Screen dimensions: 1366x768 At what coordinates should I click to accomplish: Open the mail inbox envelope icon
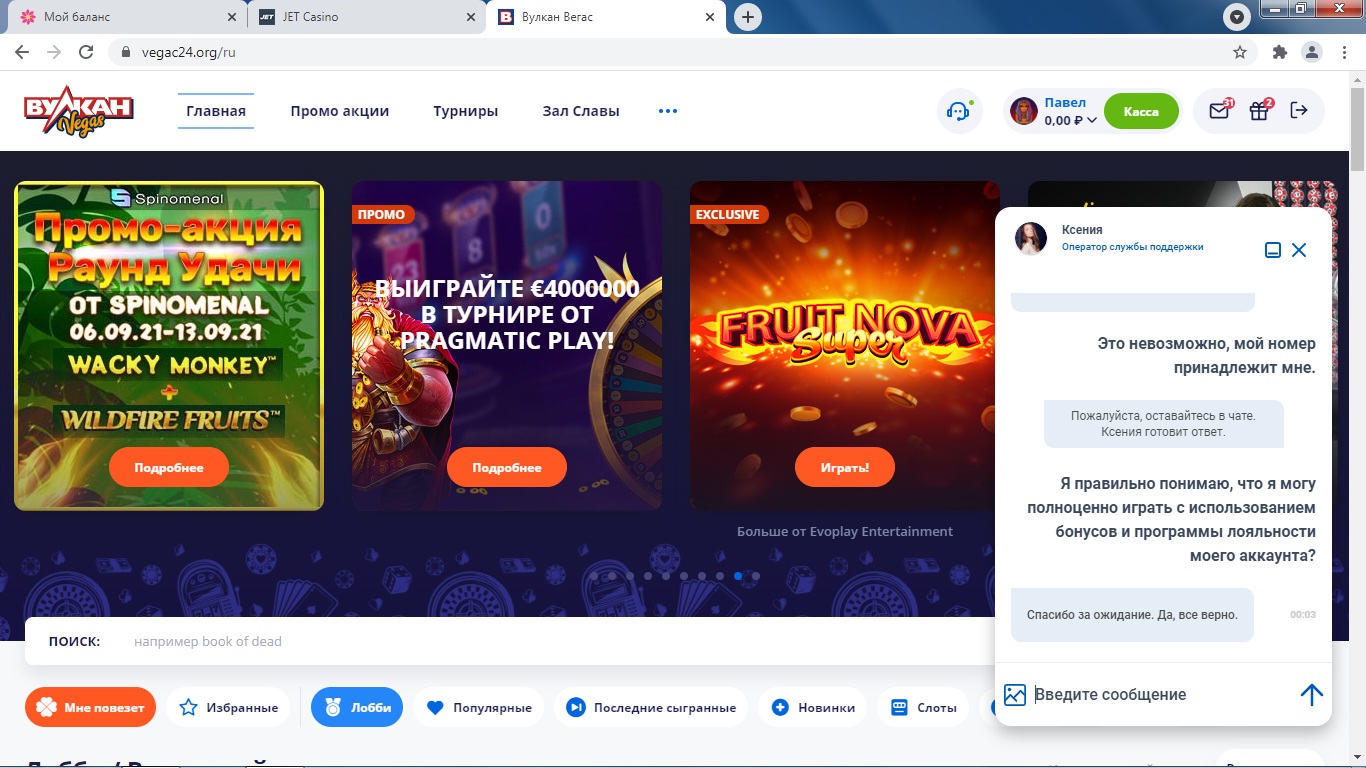click(x=1219, y=111)
